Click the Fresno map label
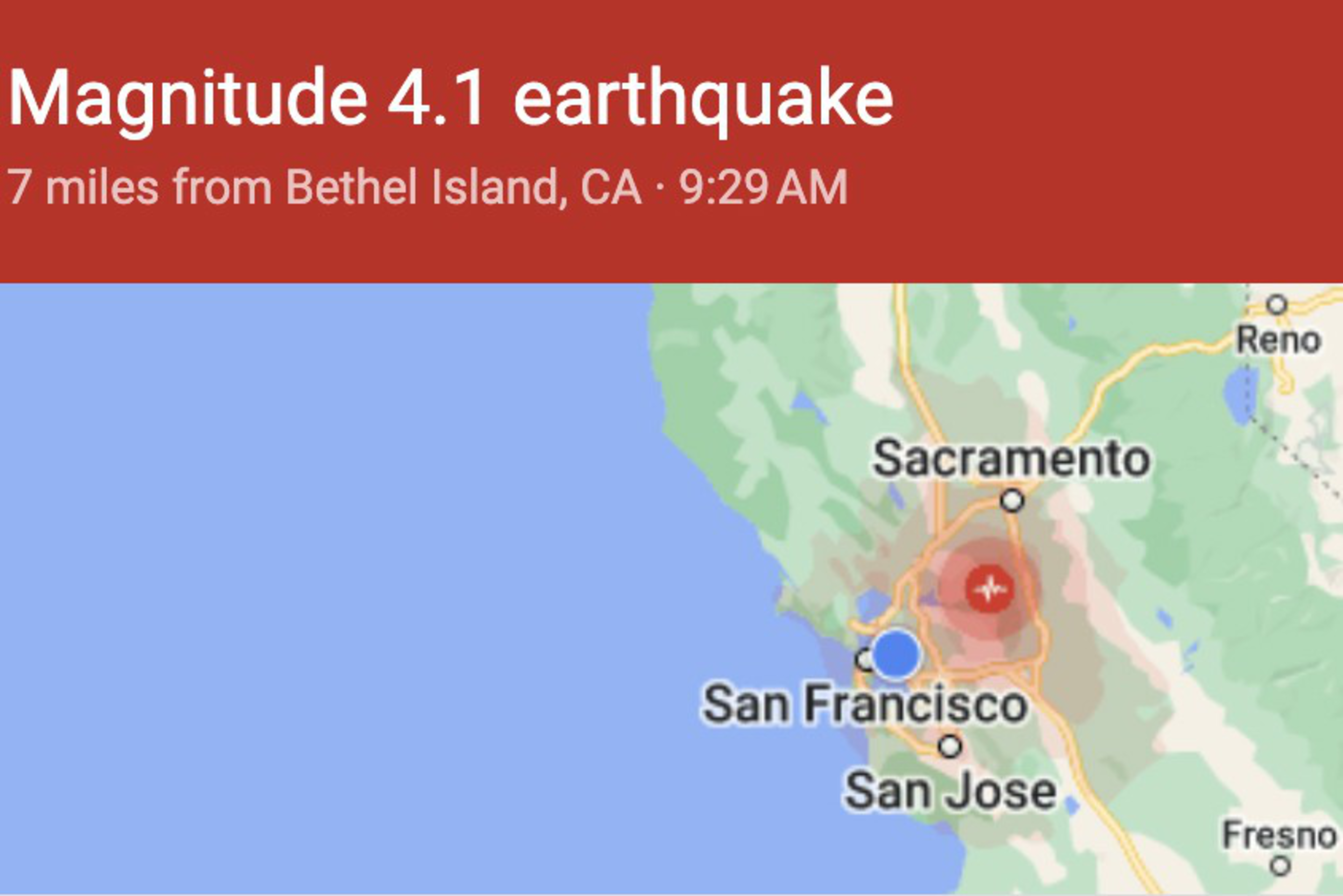Viewport: 1343px width, 896px height. click(1280, 836)
